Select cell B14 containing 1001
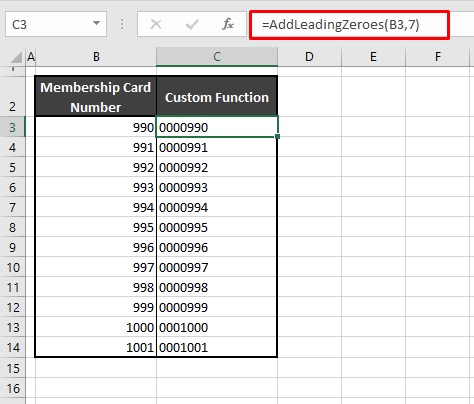This screenshot has width=474, height=404. point(96,347)
